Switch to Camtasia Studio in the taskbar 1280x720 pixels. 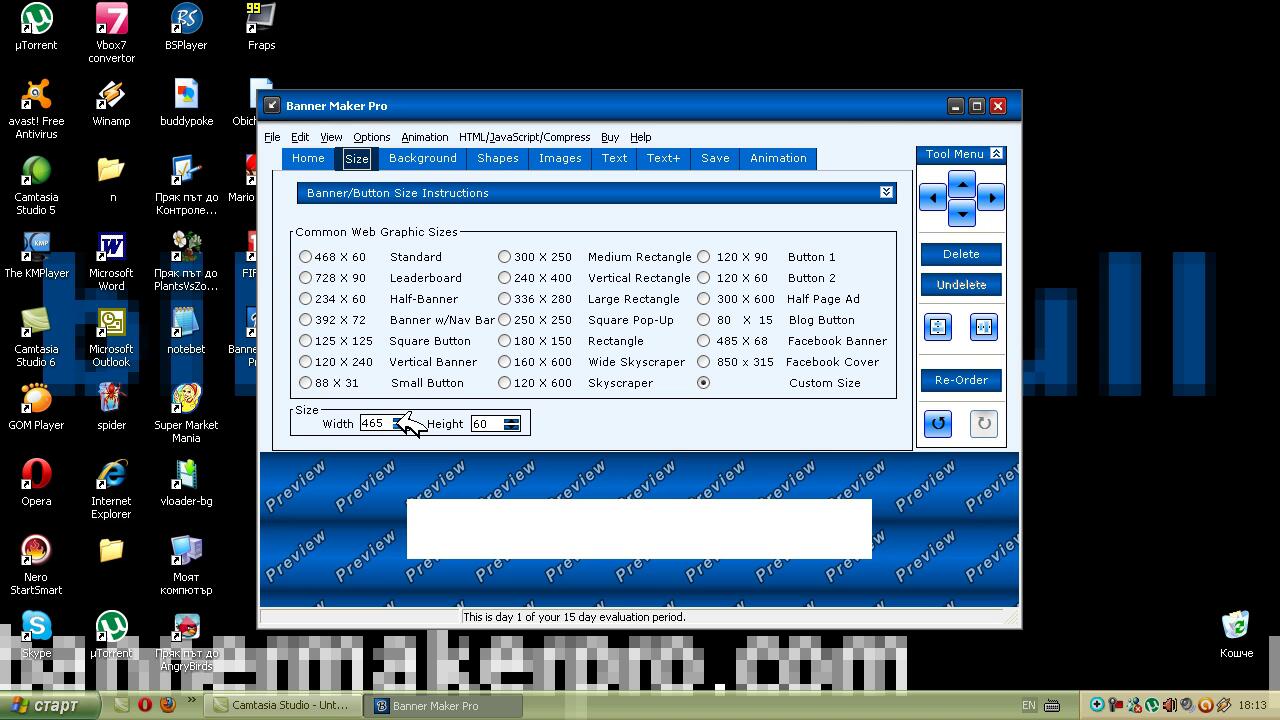(282, 705)
